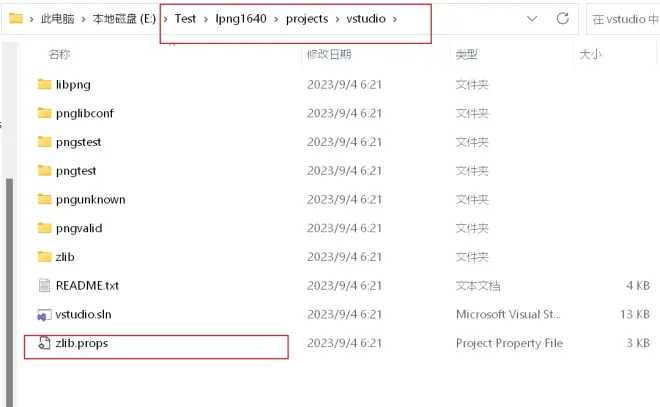Click the left navigation pane scrollbar
The height and width of the screenshot is (407, 660).
click(9, 292)
